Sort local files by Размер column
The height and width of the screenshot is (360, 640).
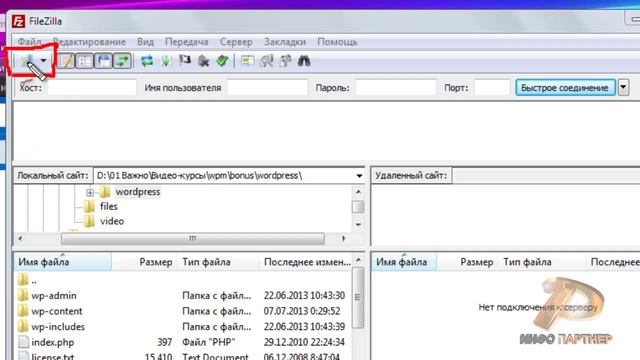click(144, 262)
